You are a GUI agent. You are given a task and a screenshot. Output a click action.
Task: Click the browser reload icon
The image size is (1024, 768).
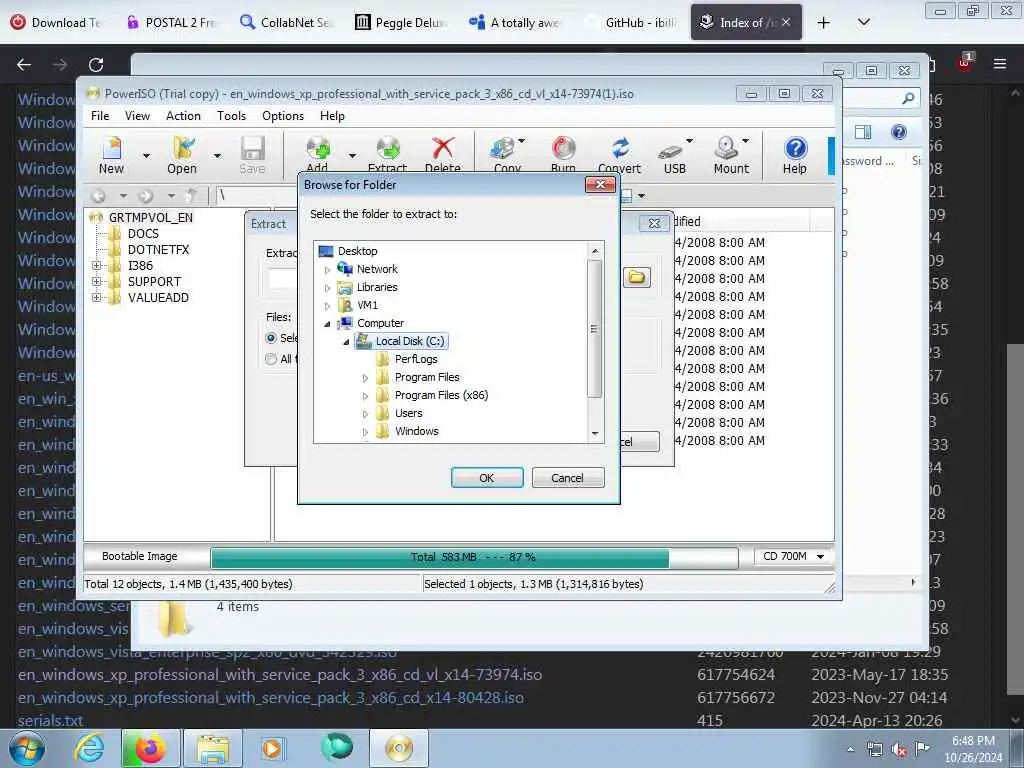(96, 65)
